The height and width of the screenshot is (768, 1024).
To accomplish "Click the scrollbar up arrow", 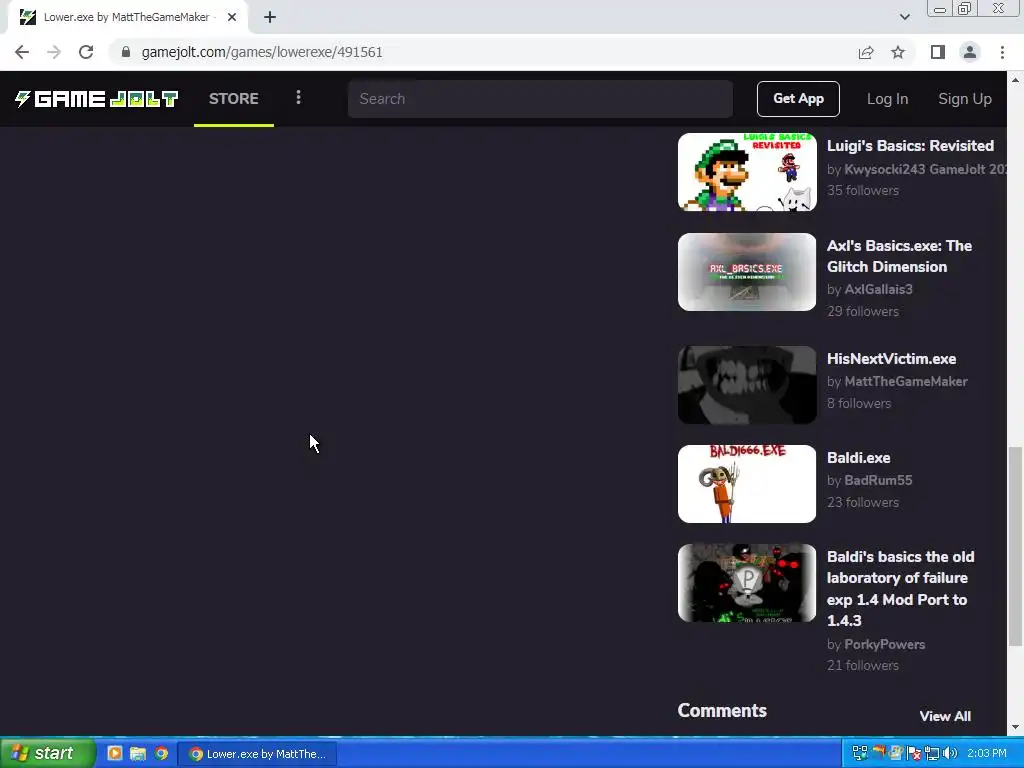I will [1015, 80].
